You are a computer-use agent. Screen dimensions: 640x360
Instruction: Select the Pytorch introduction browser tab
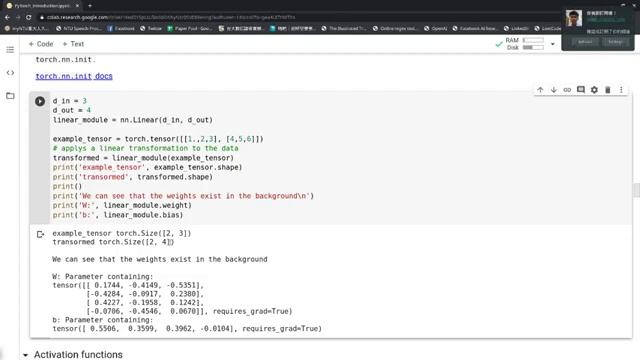pyautogui.click(x=41, y=6)
